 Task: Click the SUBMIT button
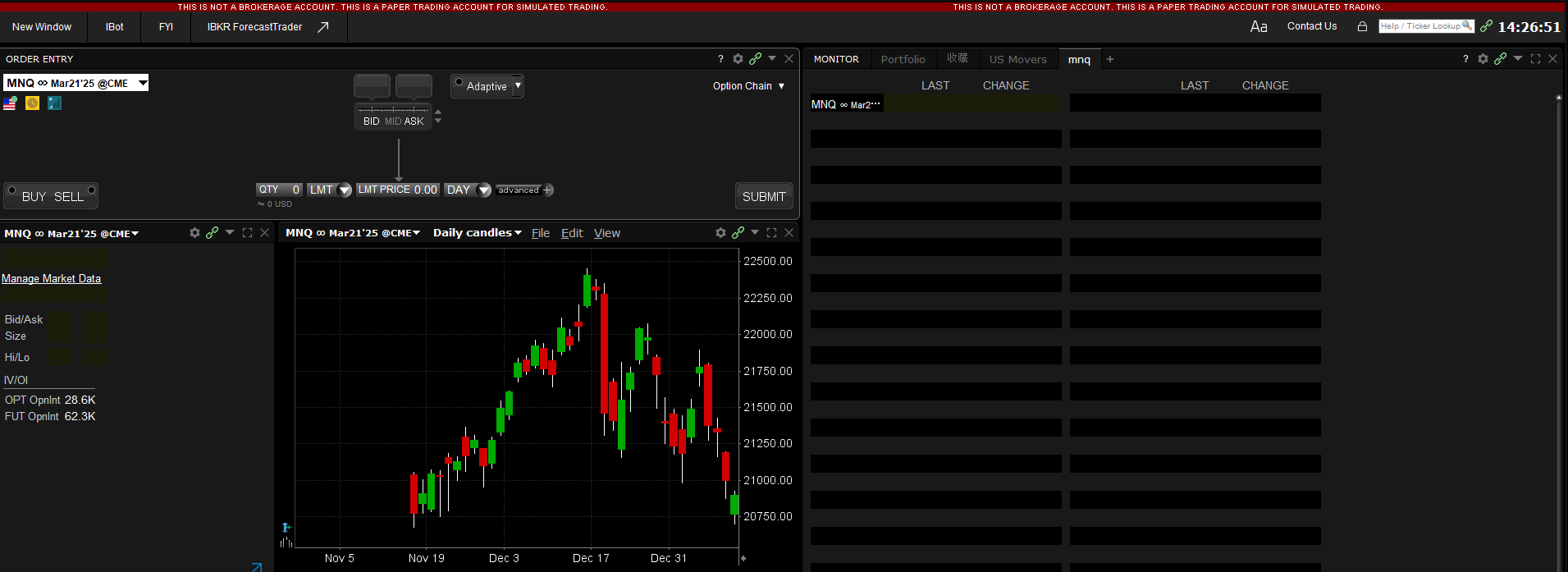tap(764, 197)
